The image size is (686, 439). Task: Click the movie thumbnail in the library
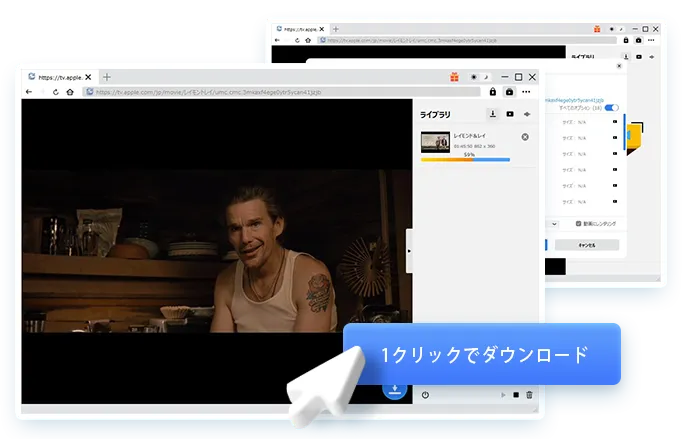click(x=435, y=142)
